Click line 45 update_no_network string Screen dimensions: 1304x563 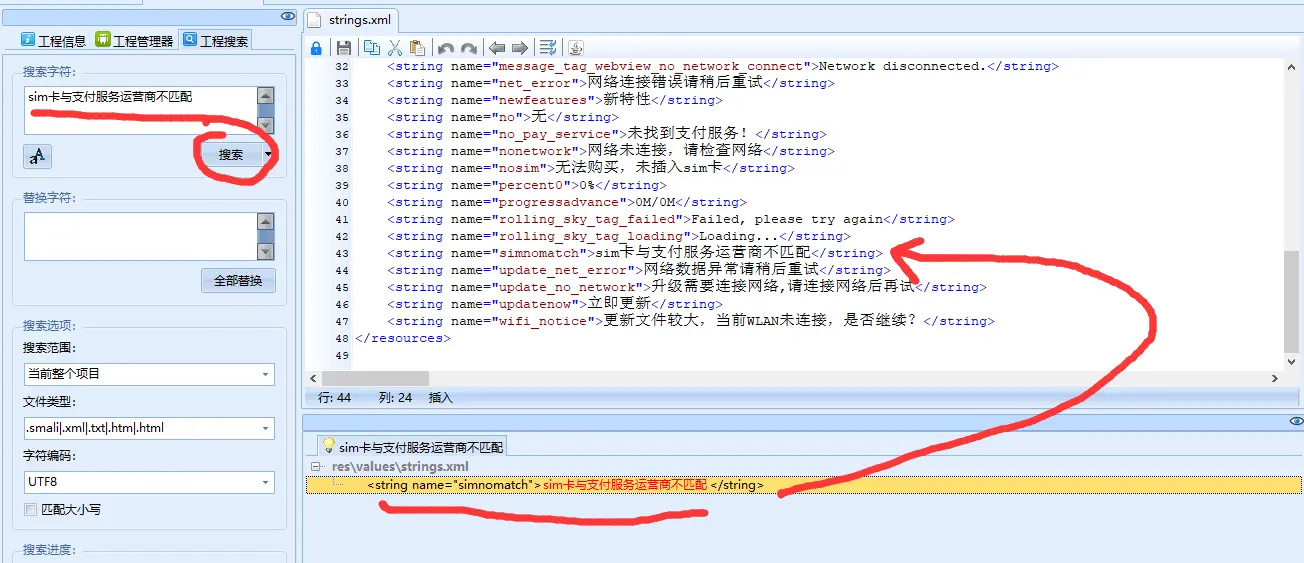[687, 287]
